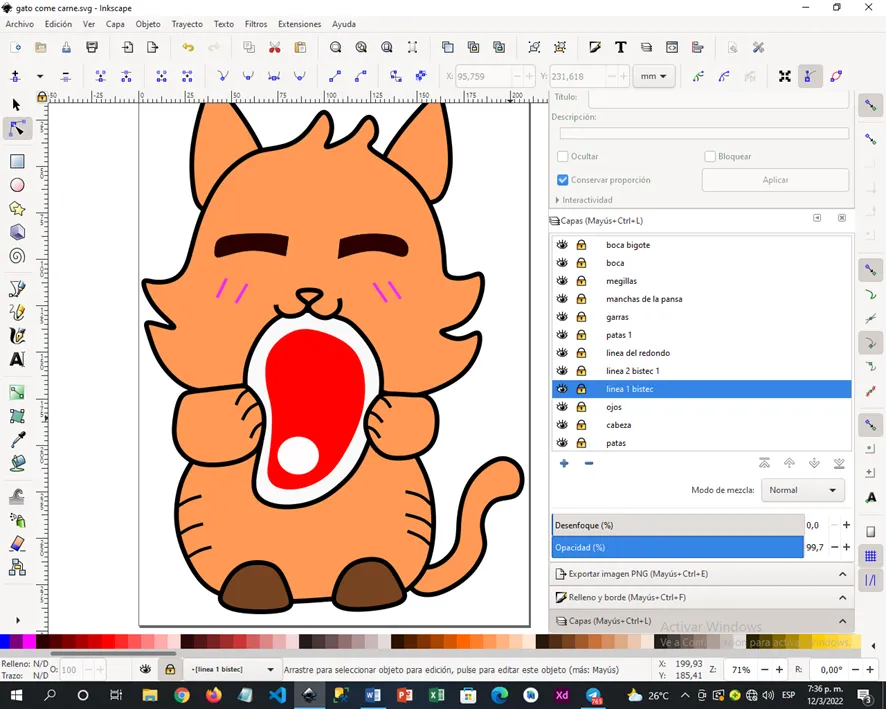Open the Text and Font dialog icon
The image size is (886, 709).
[620, 47]
